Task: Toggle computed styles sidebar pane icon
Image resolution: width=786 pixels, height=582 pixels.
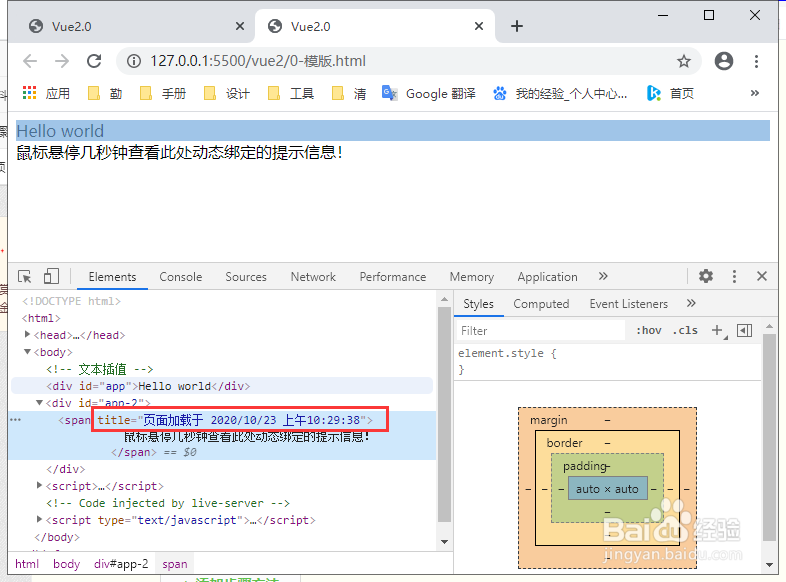Action: coord(744,330)
